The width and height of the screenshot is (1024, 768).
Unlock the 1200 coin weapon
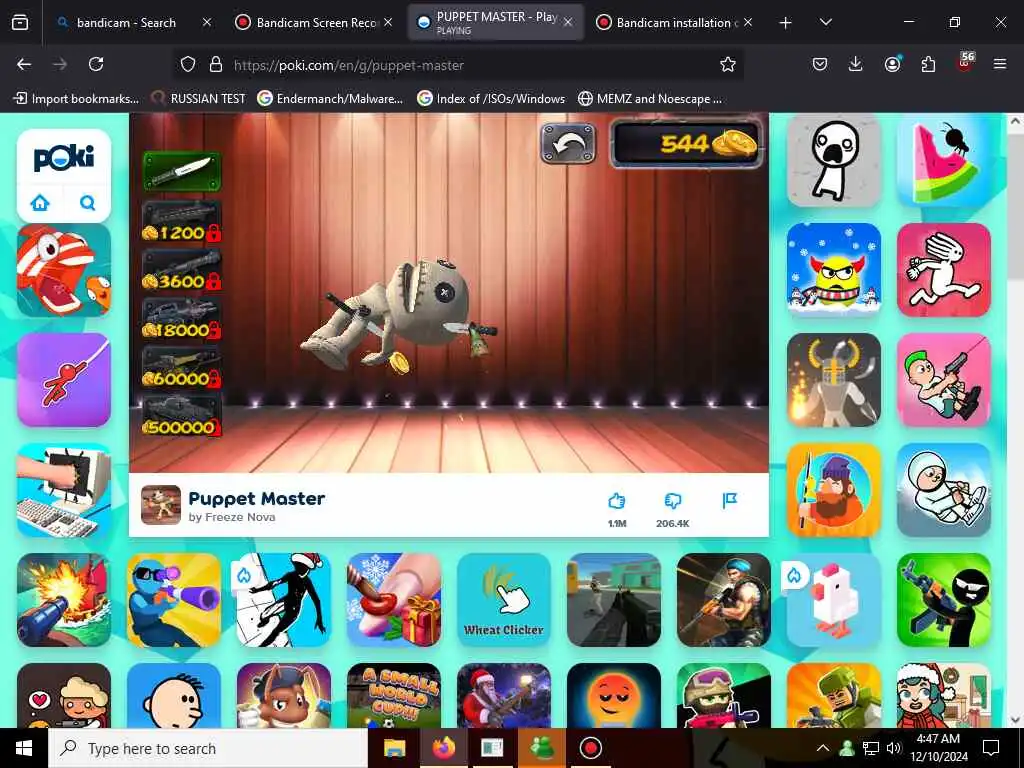182,221
